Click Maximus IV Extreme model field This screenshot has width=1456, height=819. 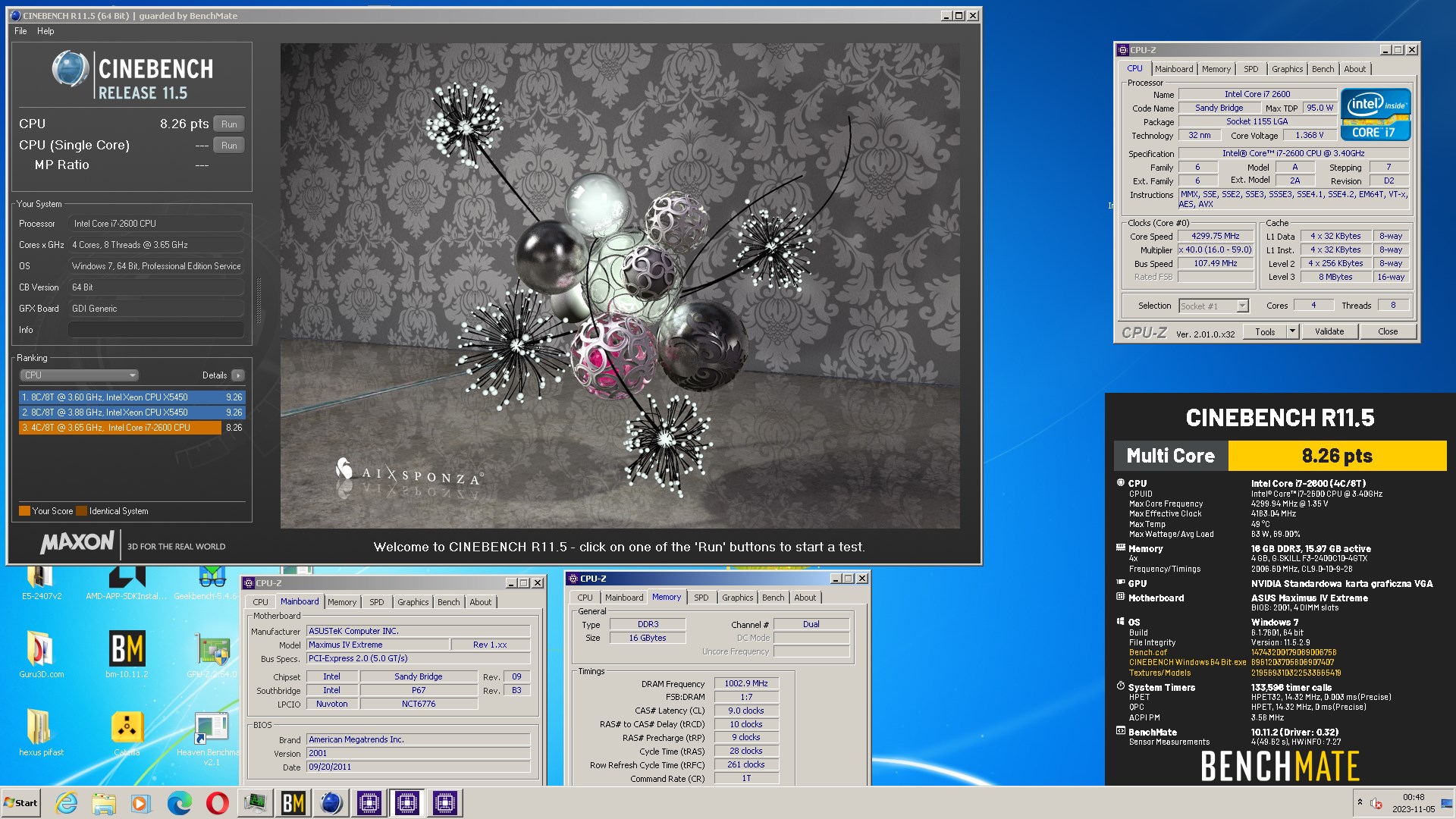click(377, 645)
